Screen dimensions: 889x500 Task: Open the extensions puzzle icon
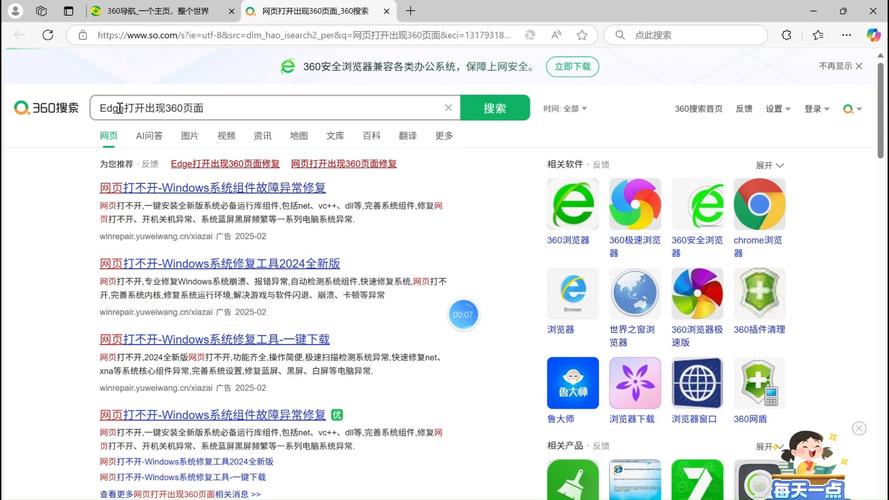(x=786, y=35)
